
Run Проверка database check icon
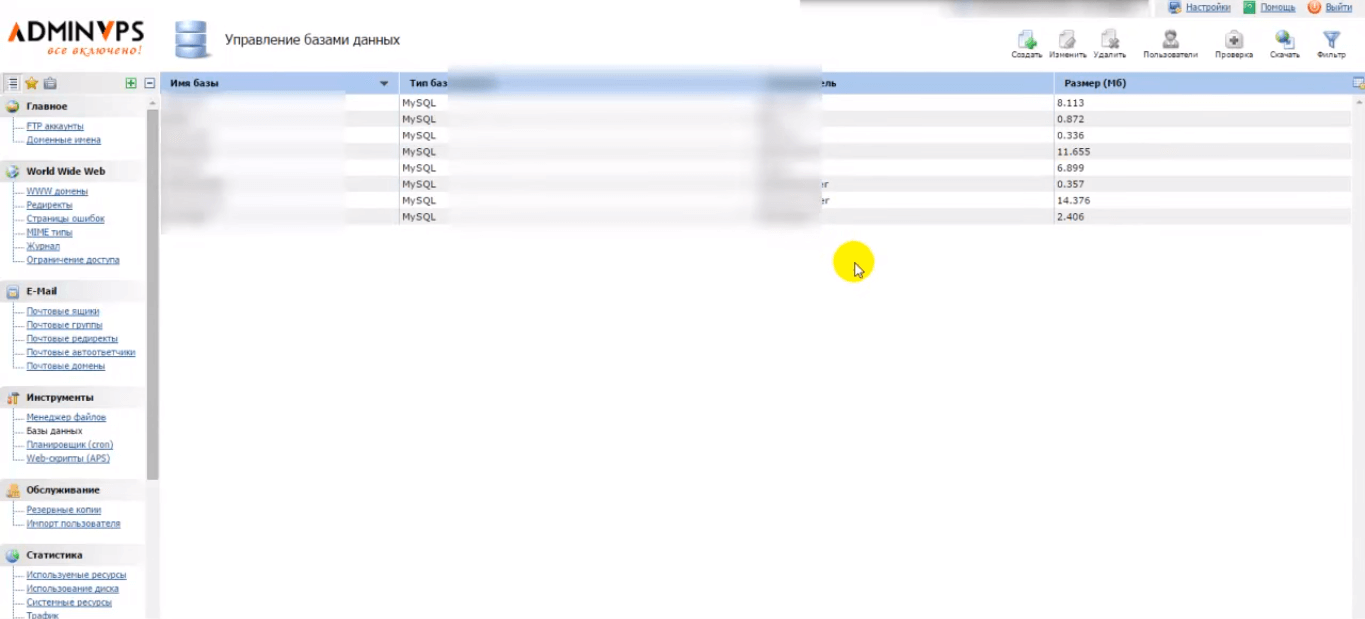pyautogui.click(x=1233, y=41)
